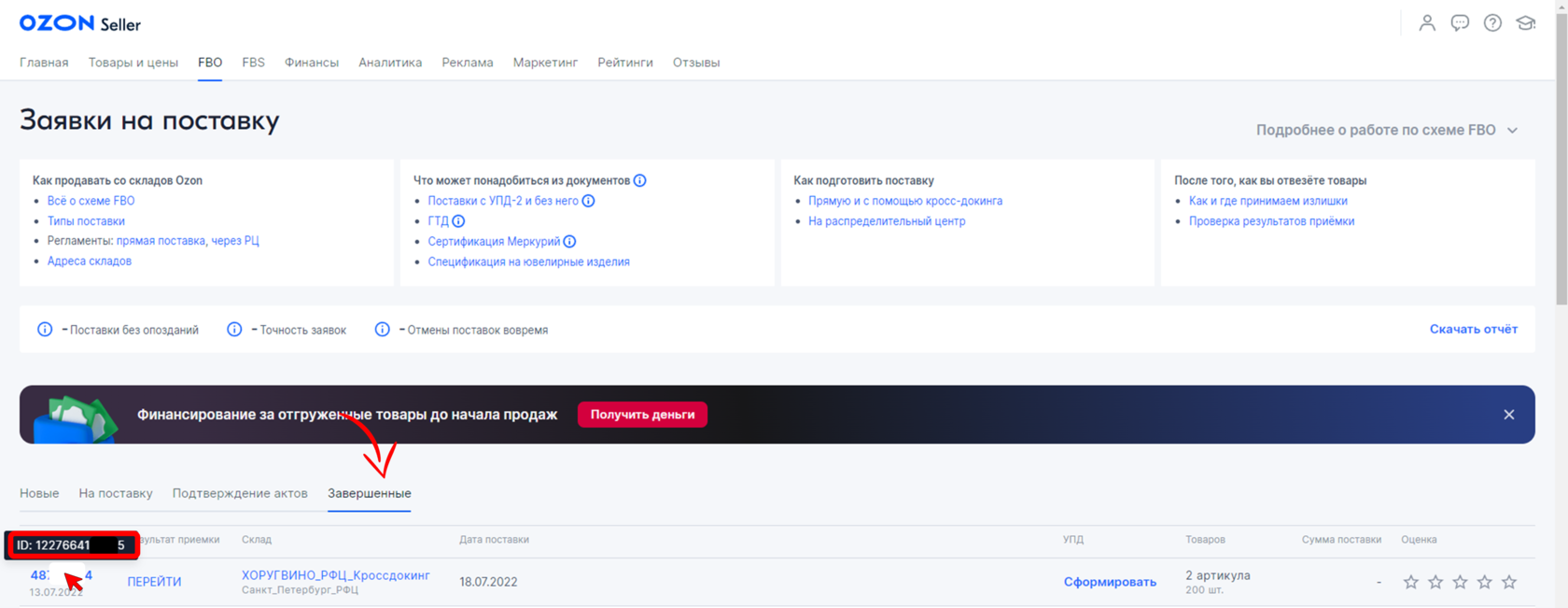Click the Склад column header
1568x608 pixels.
(257, 540)
